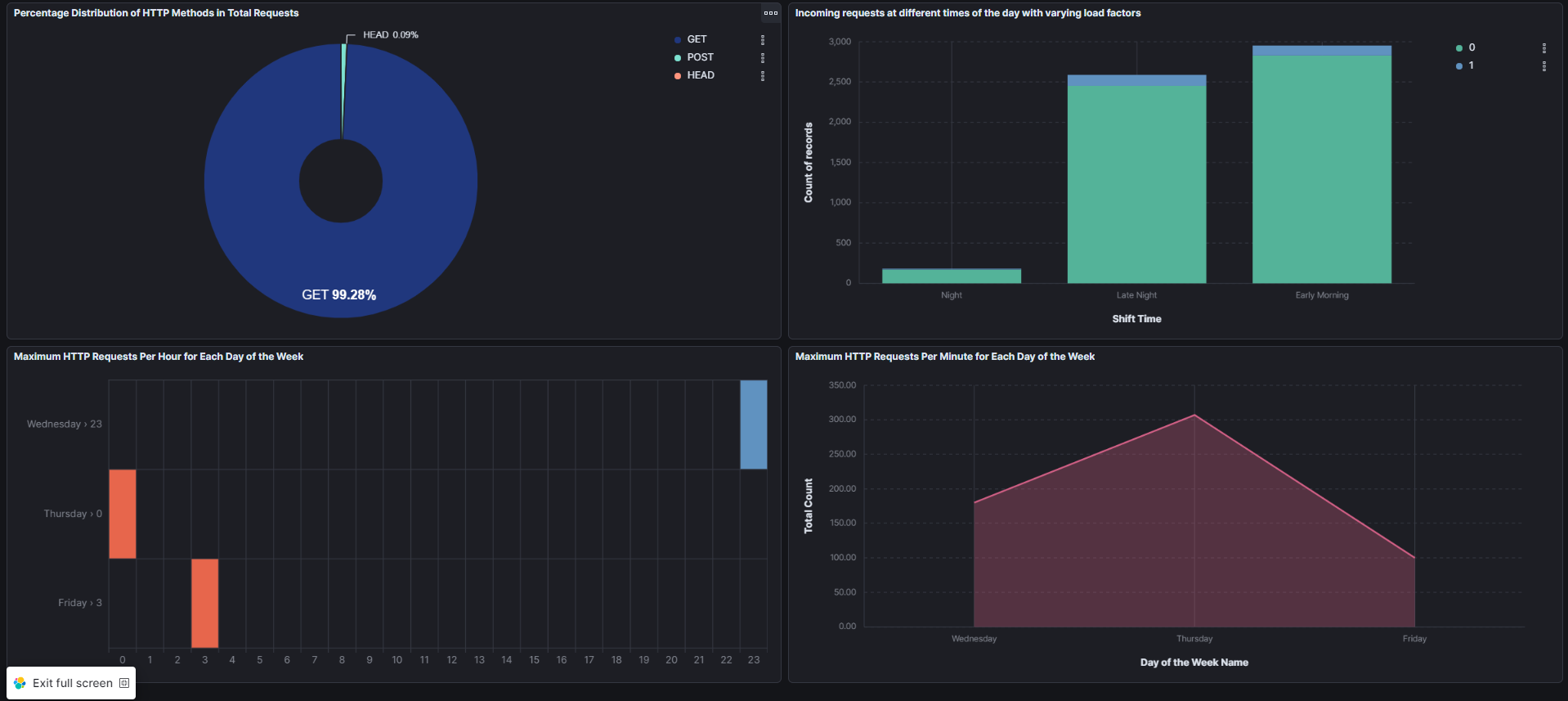Click Wednesday data point on area chart
The width and height of the screenshot is (1568, 701).
point(974,502)
